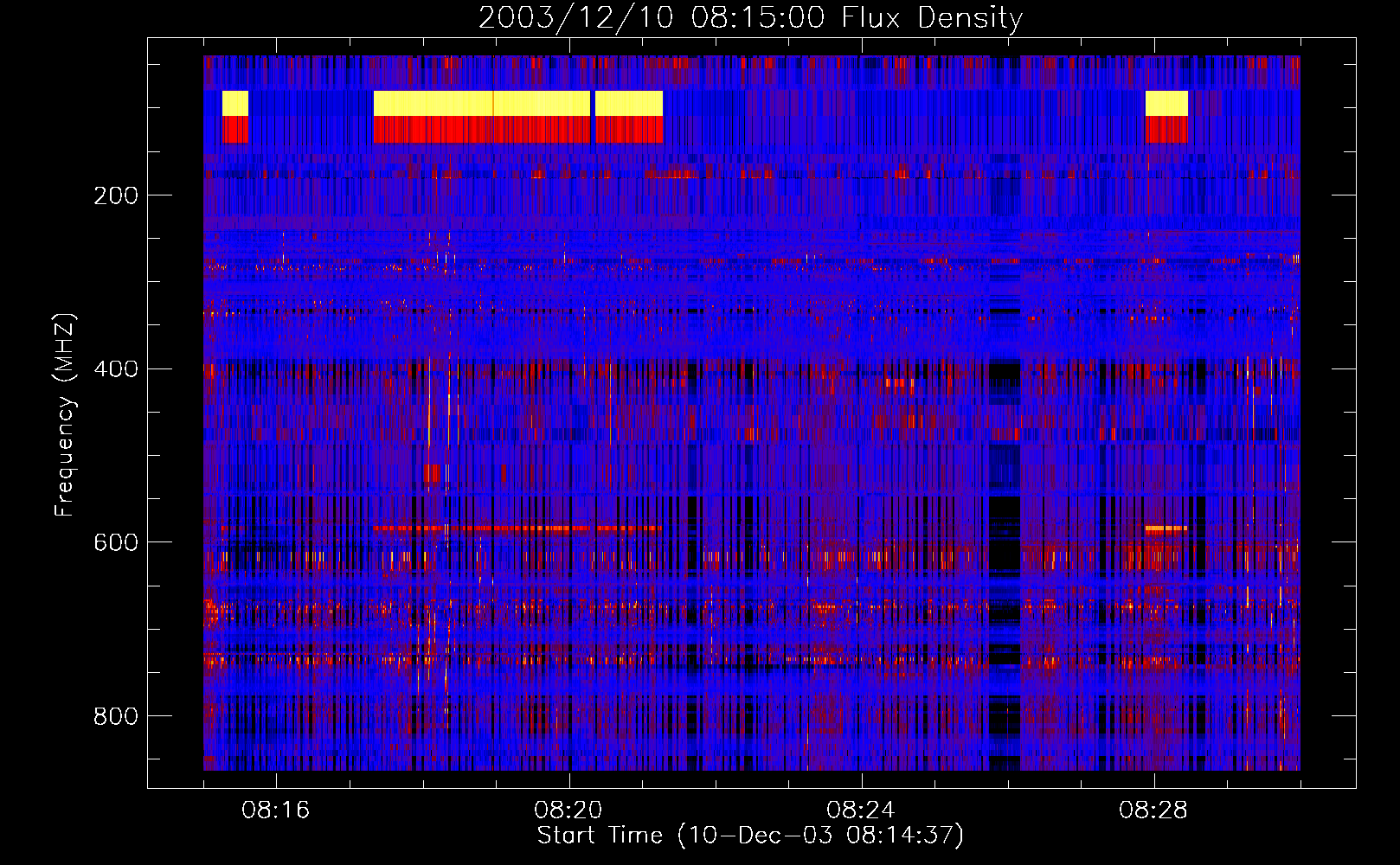Click the 400 frequency tick label
This screenshot has width=1400, height=865.
[x=116, y=369]
